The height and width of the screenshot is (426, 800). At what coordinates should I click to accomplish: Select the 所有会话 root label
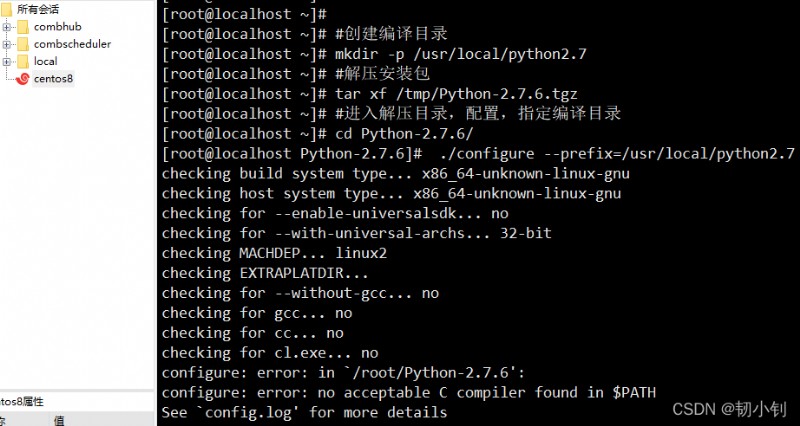38,9
